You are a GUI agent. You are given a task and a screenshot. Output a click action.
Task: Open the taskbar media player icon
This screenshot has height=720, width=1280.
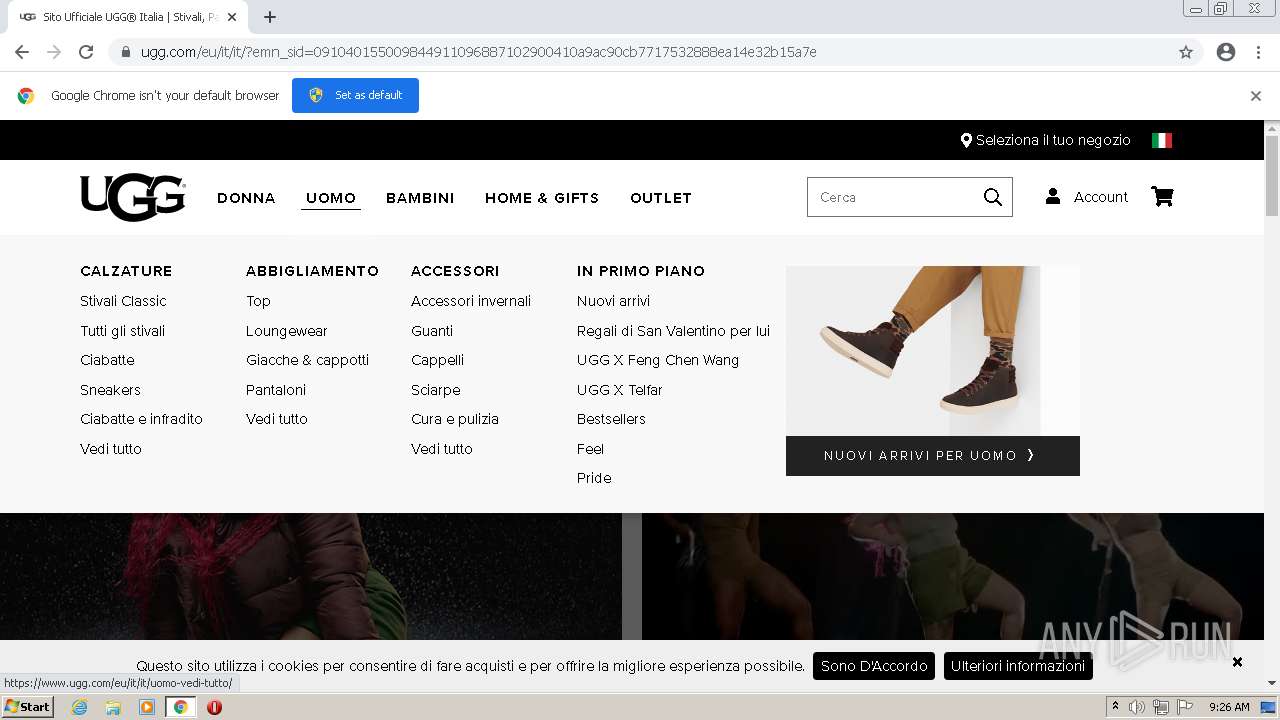(x=147, y=707)
